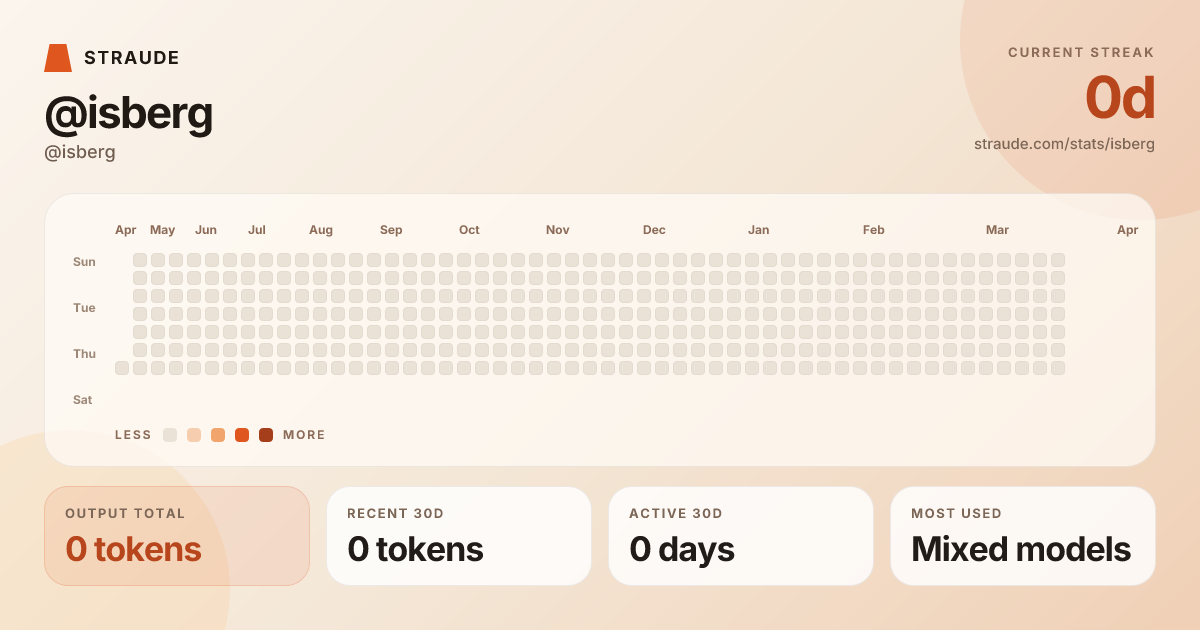Viewport: 1200px width, 630px height.
Task: Click the lone first-column heatmap cell
Action: pyautogui.click(x=122, y=368)
